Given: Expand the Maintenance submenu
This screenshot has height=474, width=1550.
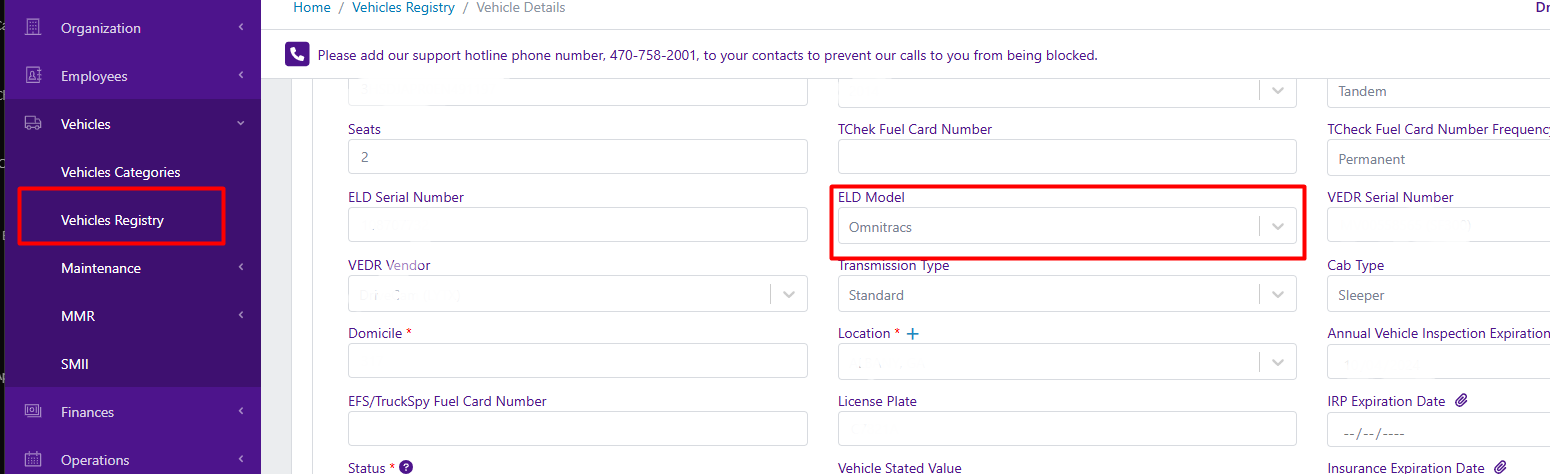Looking at the screenshot, I should pyautogui.click(x=130, y=268).
